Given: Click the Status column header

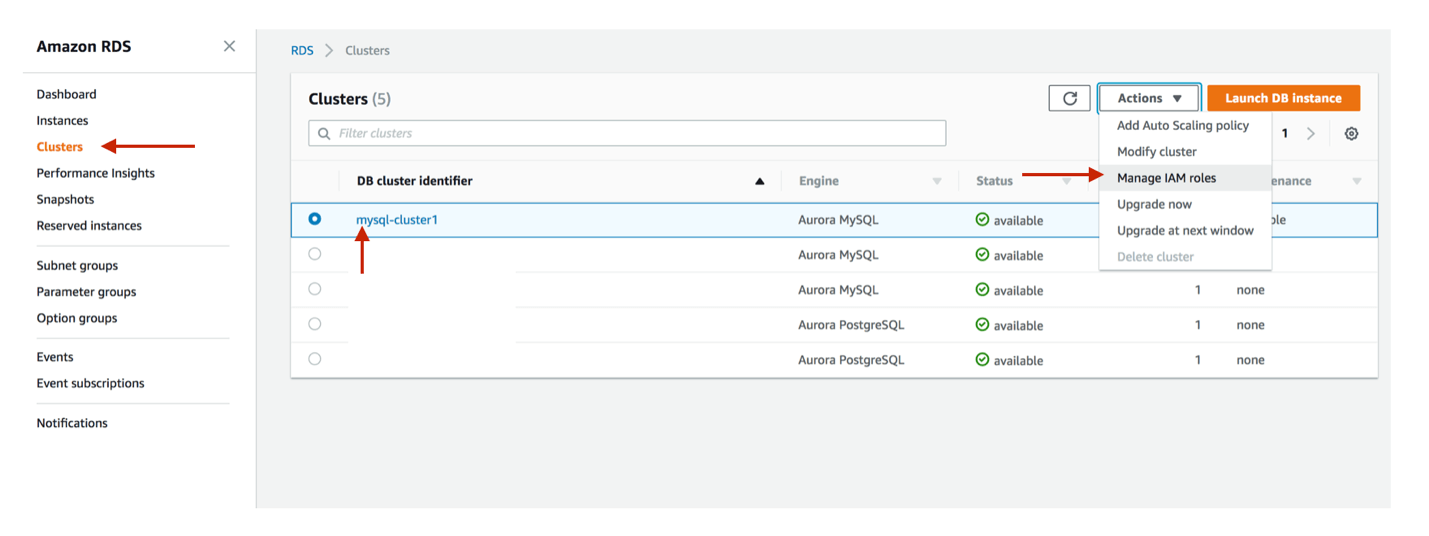Looking at the screenshot, I should coord(994,181).
